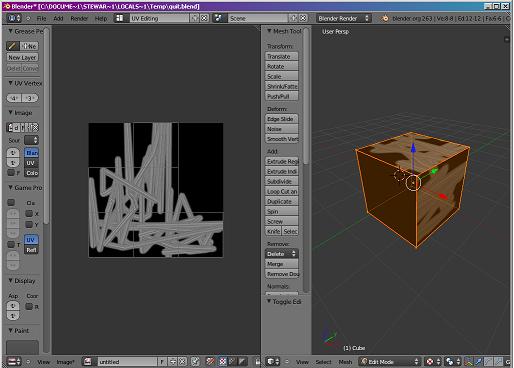Add a new screen layout
This screenshot has height=368, width=514.
(195, 18)
